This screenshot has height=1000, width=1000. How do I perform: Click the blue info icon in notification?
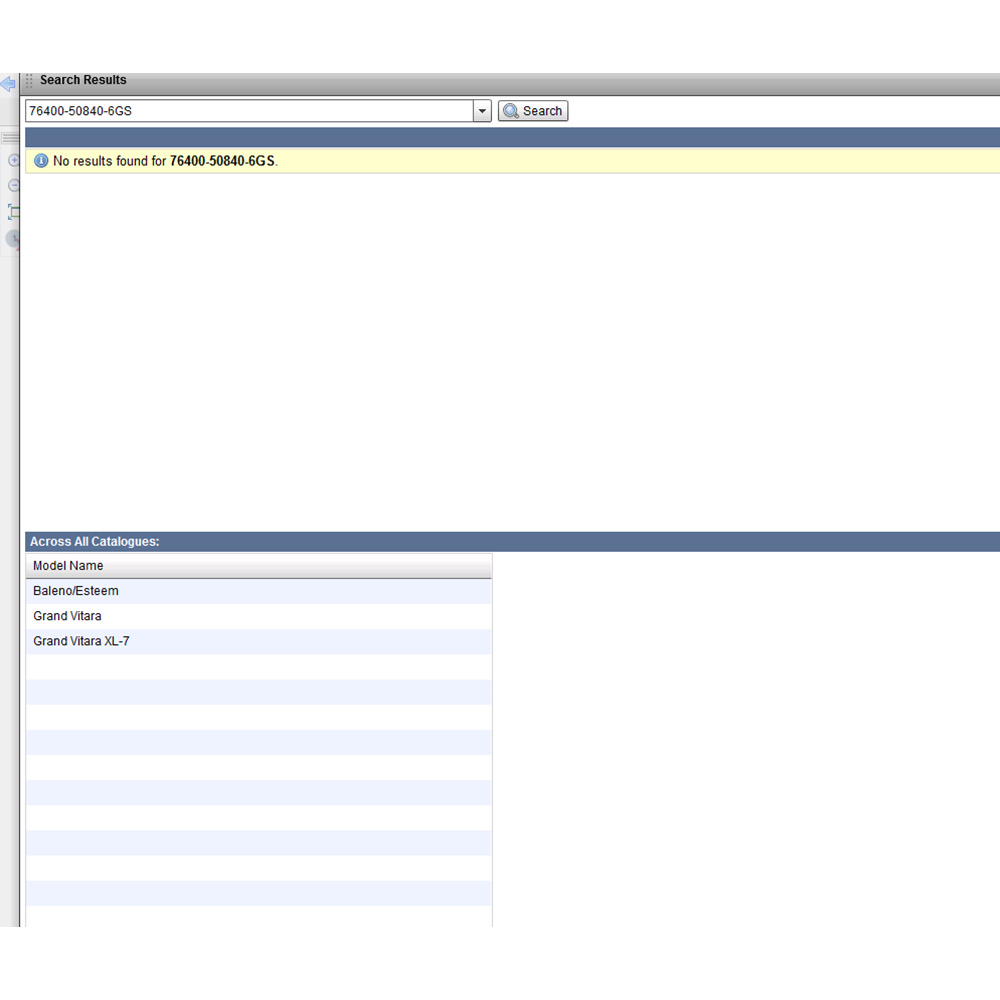(x=41, y=160)
